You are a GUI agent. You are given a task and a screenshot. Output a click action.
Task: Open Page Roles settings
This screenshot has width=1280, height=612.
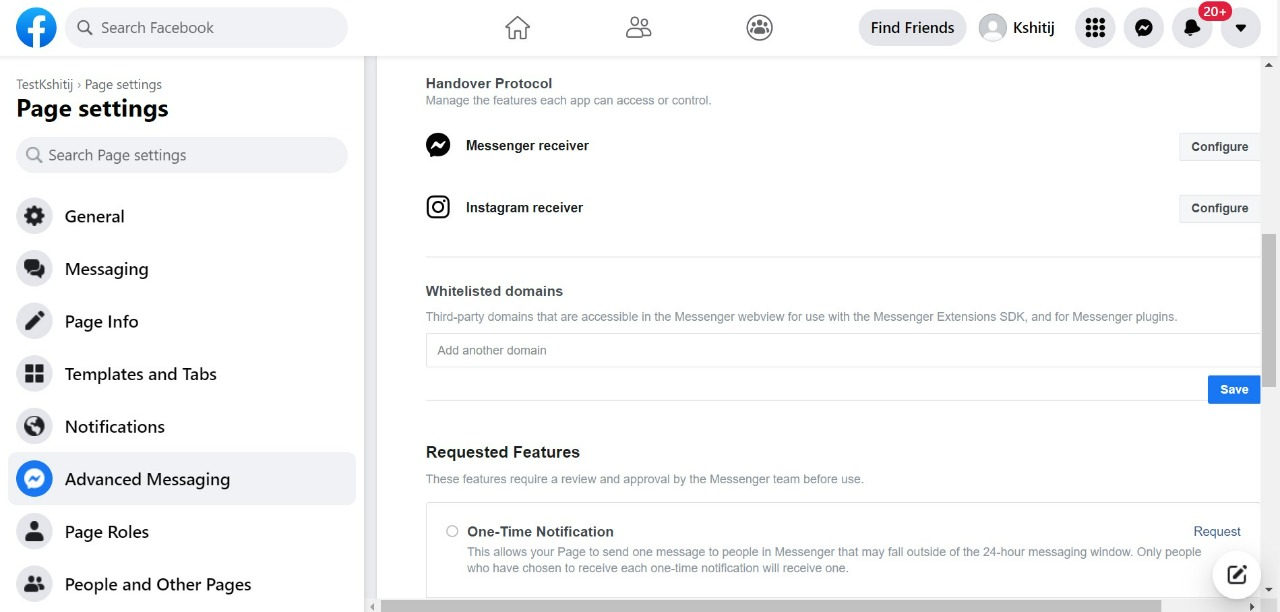coord(182,532)
